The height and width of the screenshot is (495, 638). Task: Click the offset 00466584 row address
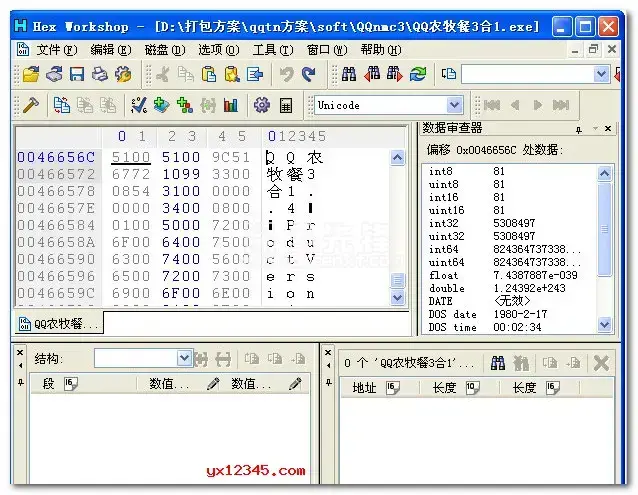[x=56, y=225]
